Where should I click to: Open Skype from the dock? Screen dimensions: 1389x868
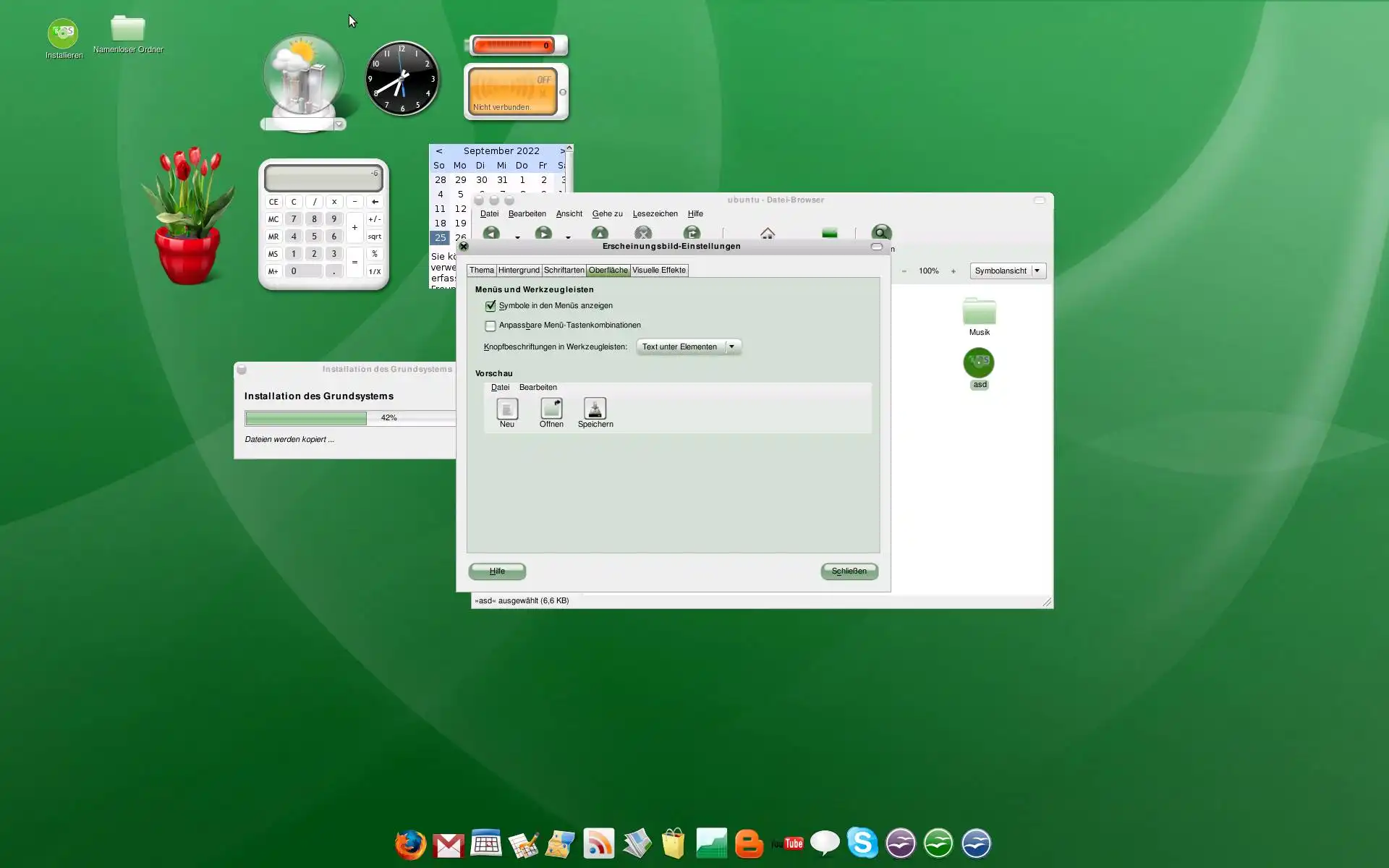click(x=862, y=843)
